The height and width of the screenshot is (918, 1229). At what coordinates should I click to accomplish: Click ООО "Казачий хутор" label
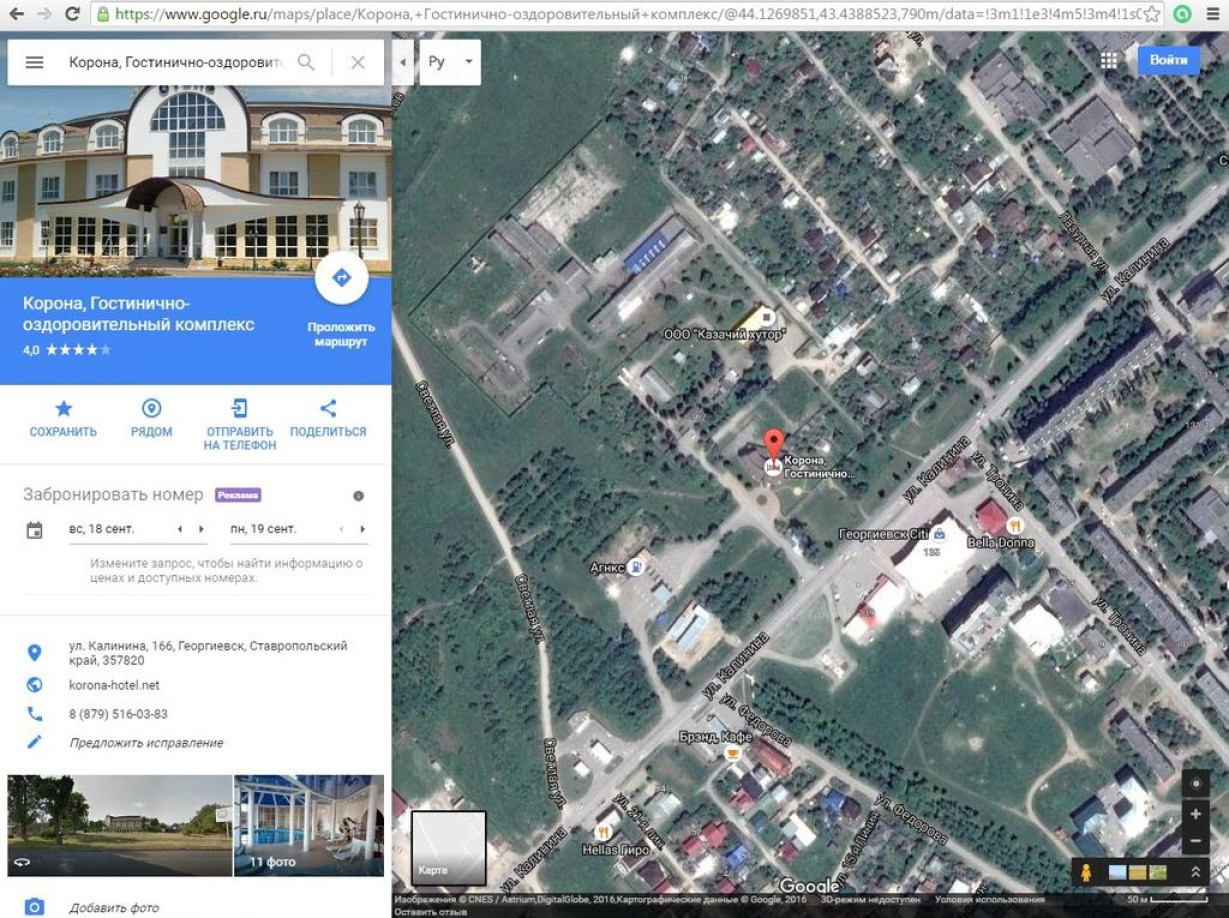pos(725,334)
